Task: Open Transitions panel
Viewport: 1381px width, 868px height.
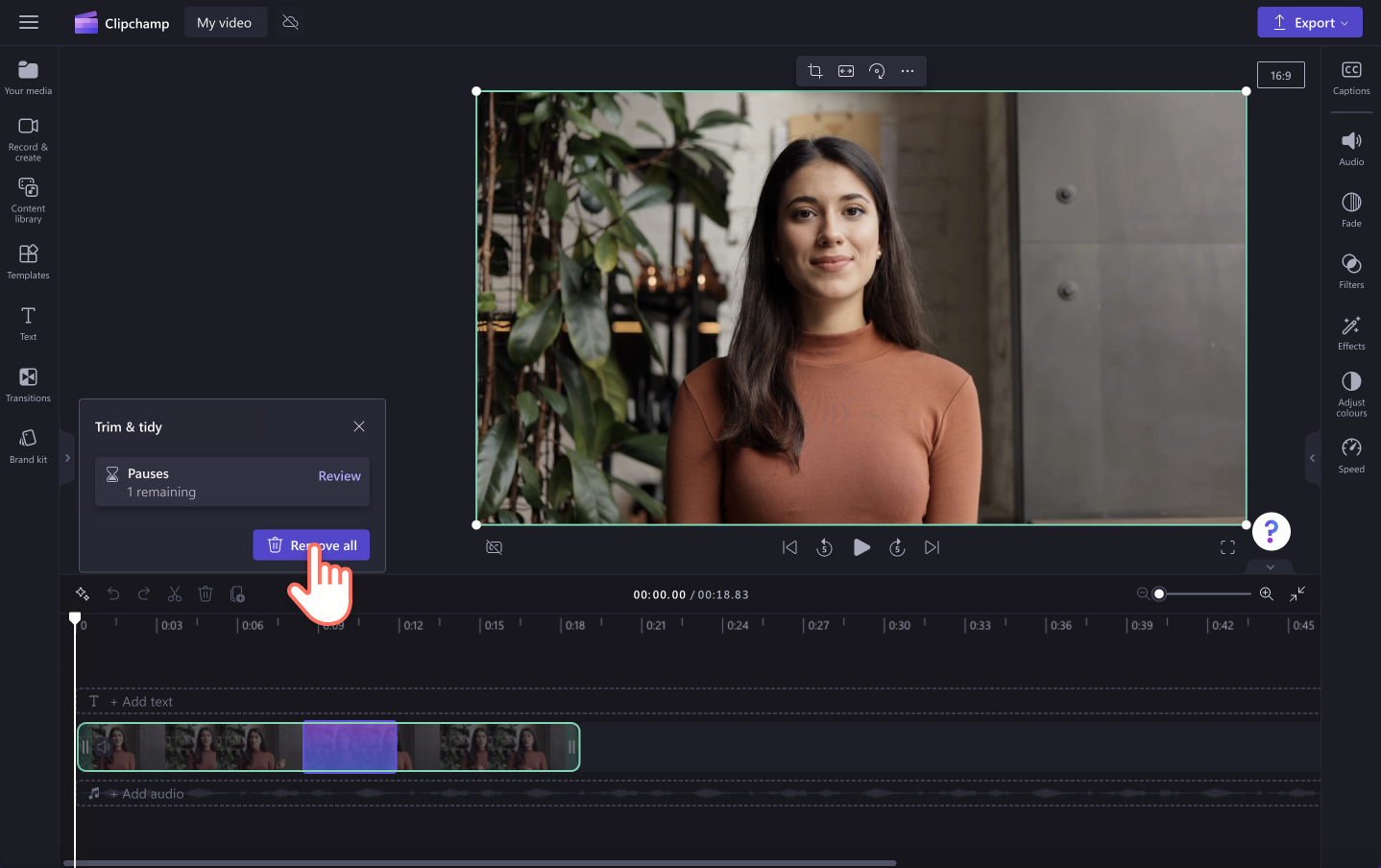Action: coord(29,385)
